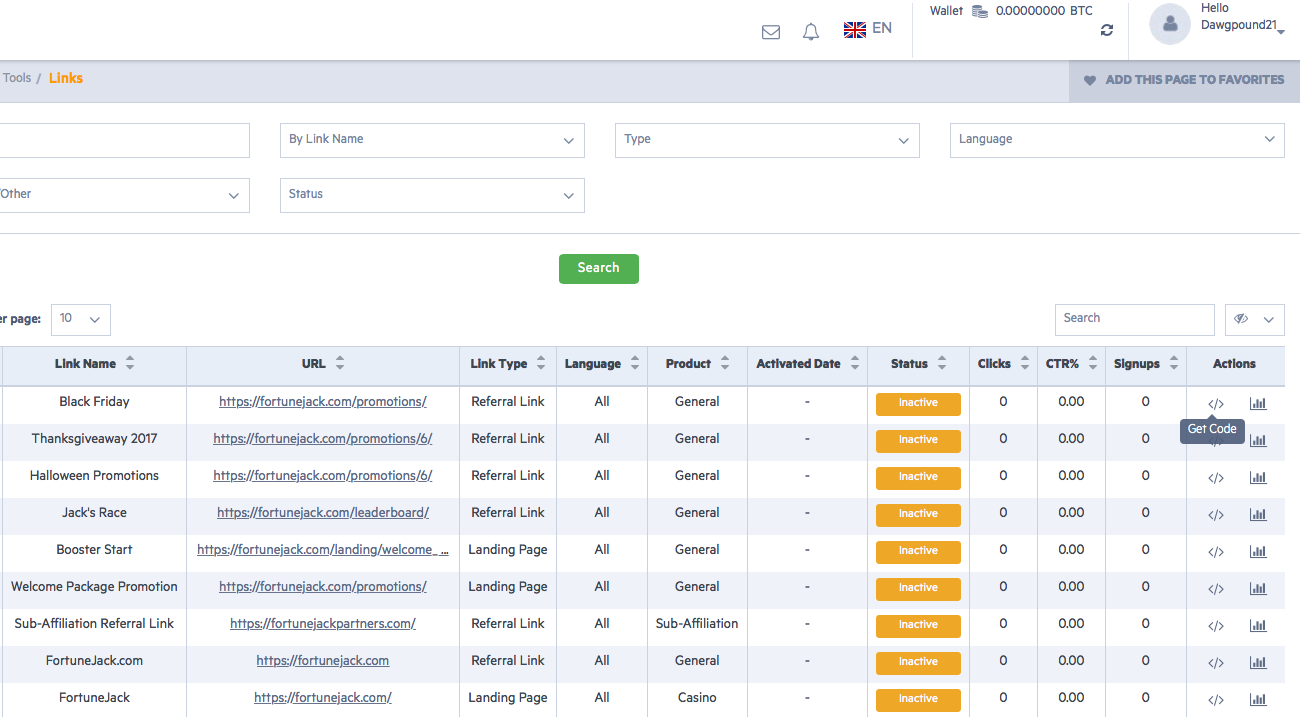
Task: Open the Booster Start landing URL
Action: pyautogui.click(x=323, y=550)
